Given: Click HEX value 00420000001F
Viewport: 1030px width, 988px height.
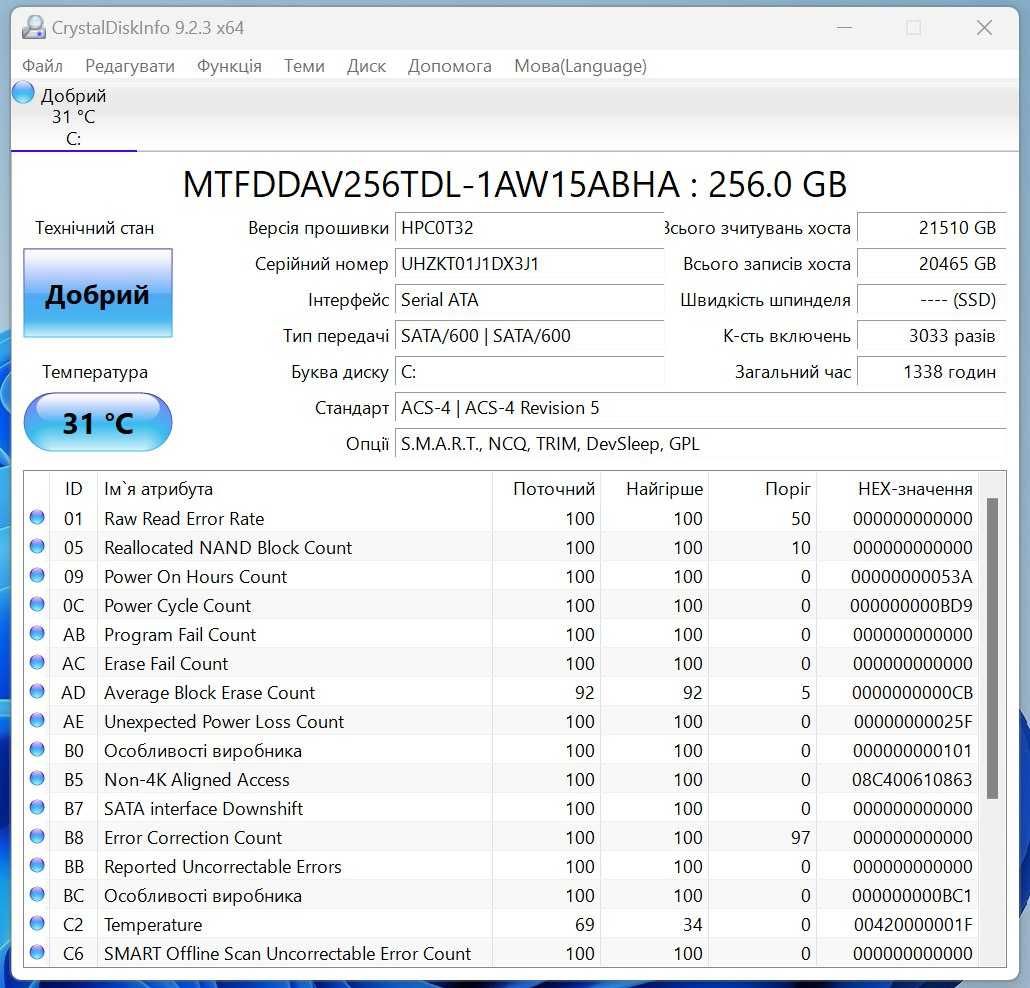Looking at the screenshot, I should (x=913, y=925).
